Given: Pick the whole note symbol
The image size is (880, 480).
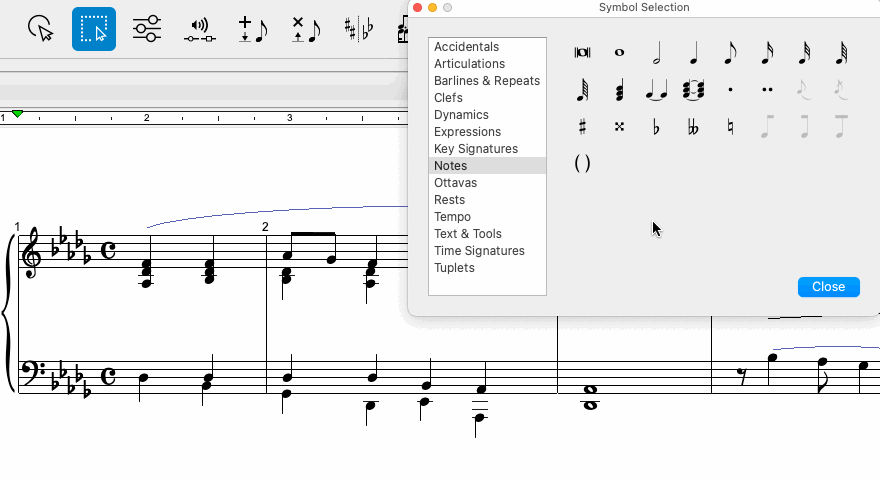Looking at the screenshot, I should click(x=619, y=53).
